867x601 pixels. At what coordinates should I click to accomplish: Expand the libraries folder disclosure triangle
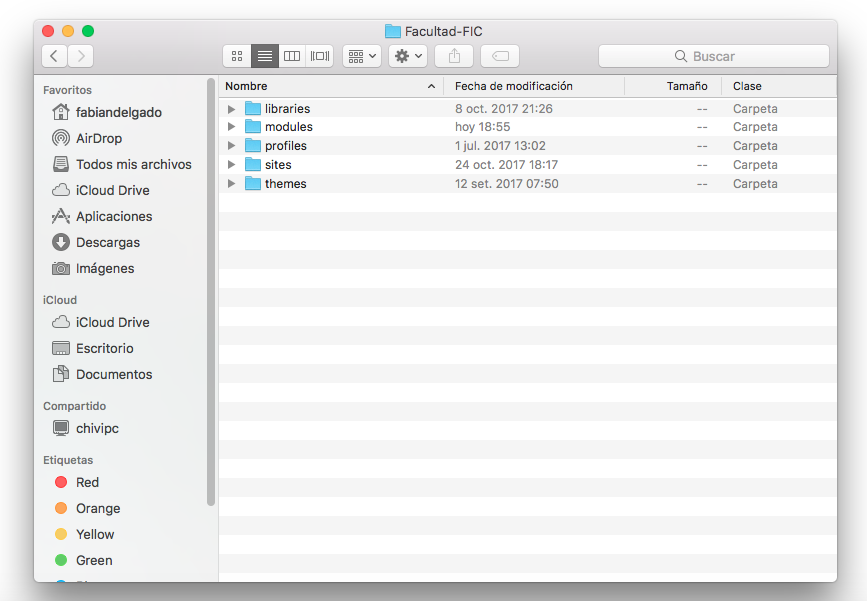click(x=232, y=109)
